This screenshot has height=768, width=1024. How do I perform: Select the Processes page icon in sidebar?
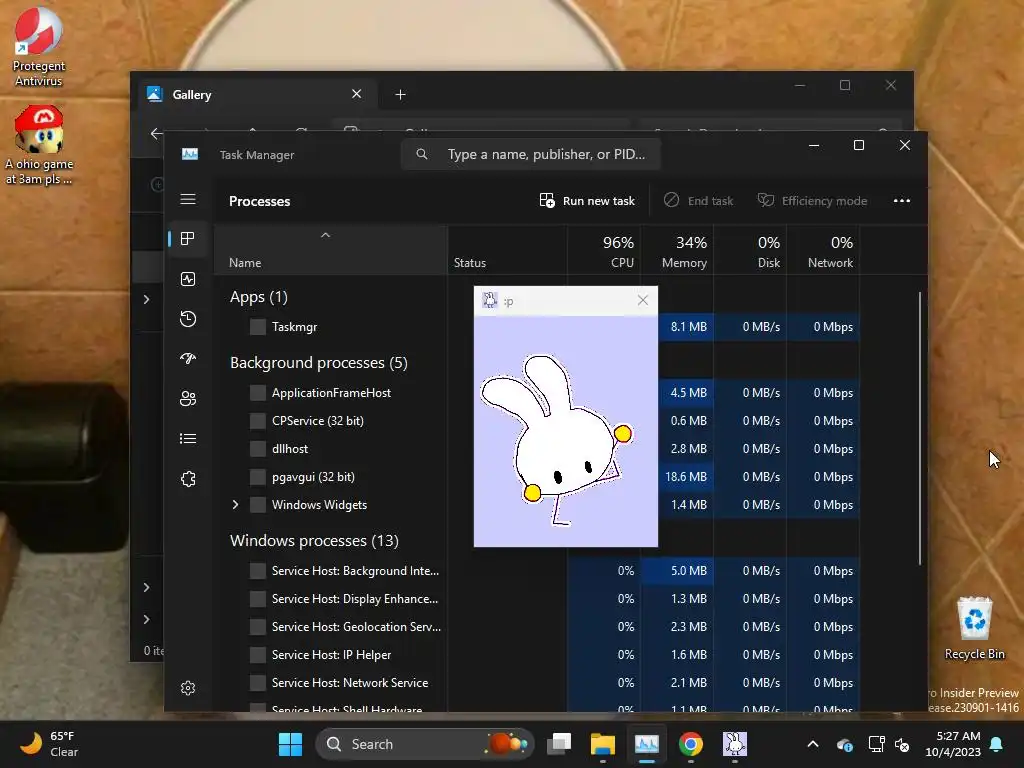(188, 239)
